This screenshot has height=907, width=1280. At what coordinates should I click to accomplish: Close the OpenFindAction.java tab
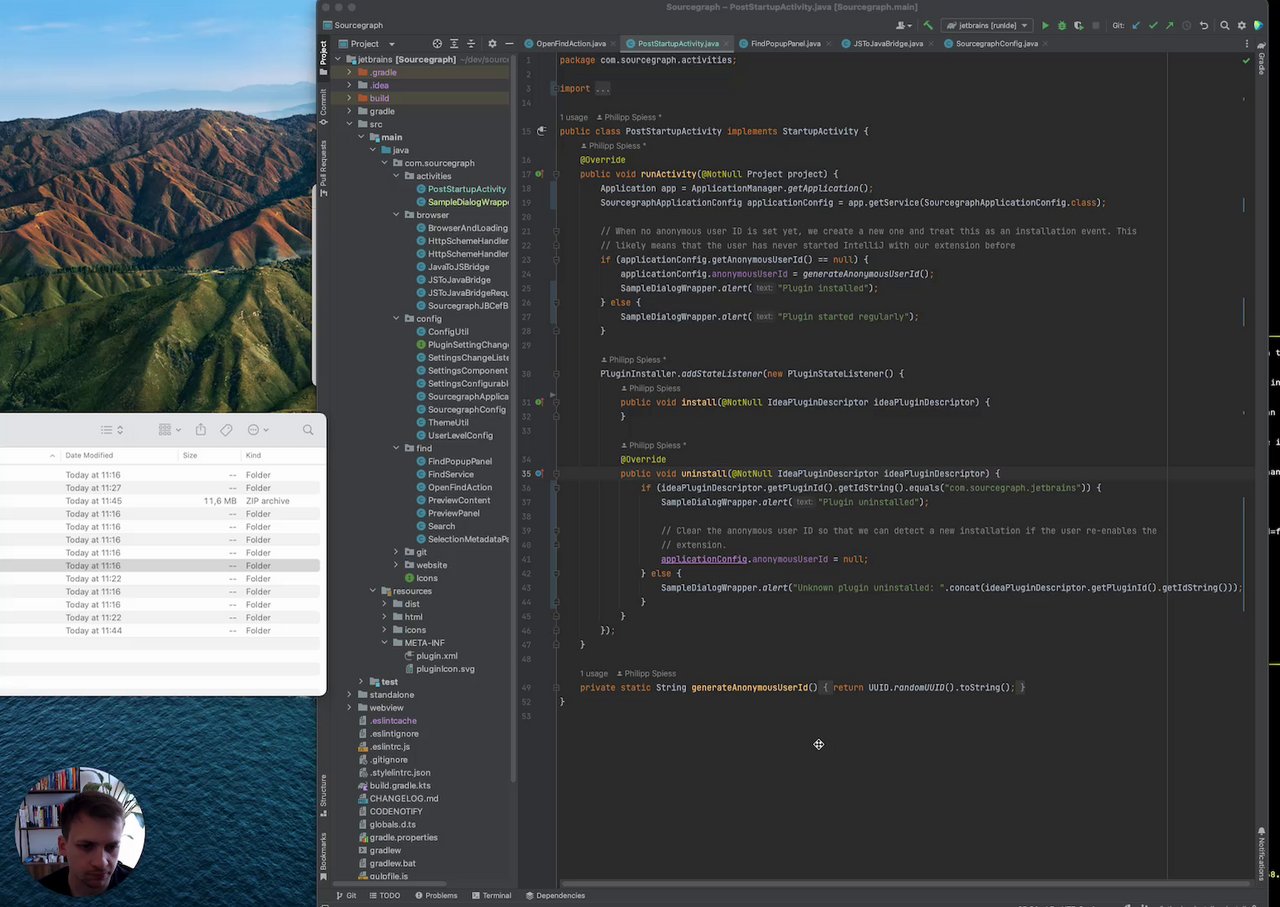coord(613,44)
